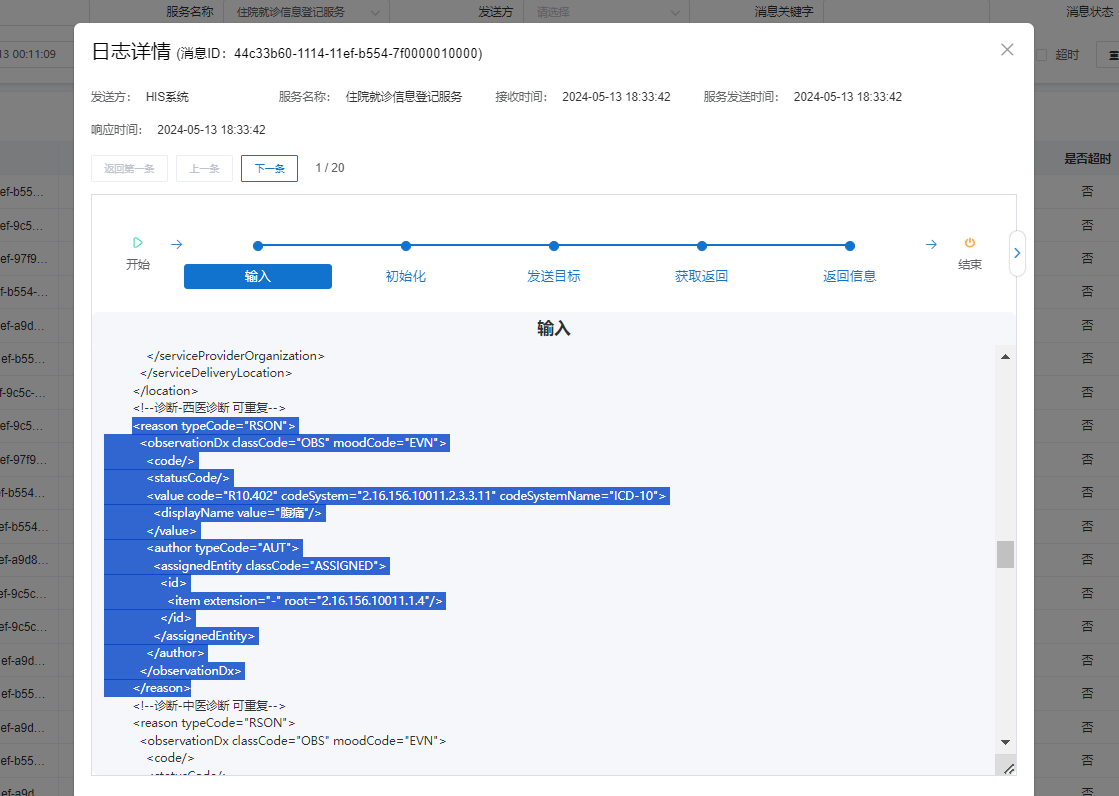The image size is (1119, 796).
Task: Click the timeline dot above 获取返回
Action: (x=702, y=246)
